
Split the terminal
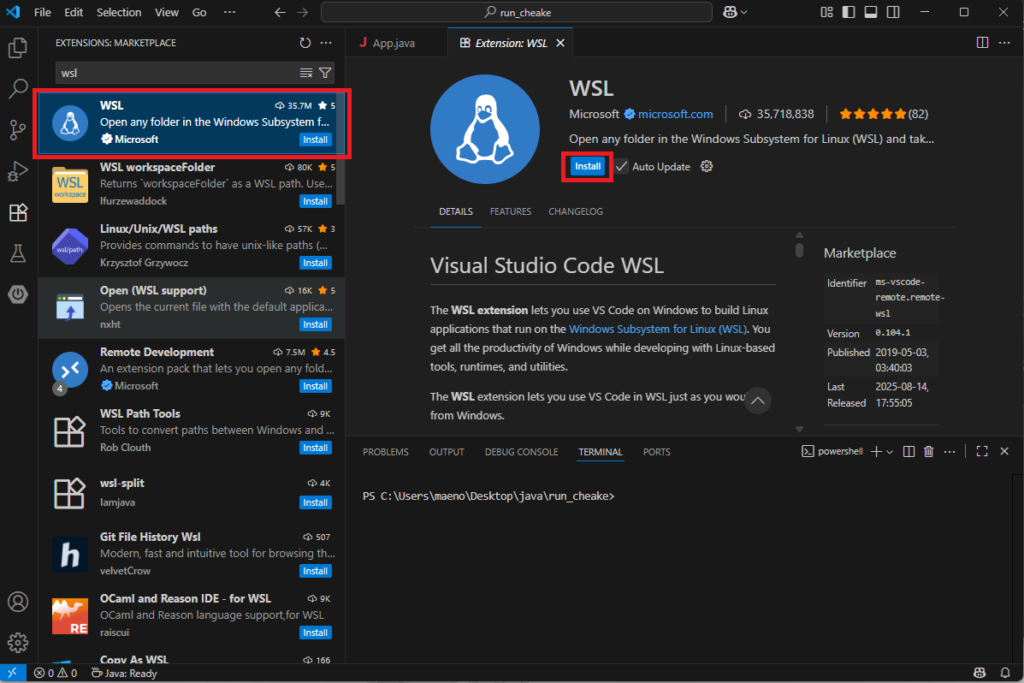click(908, 452)
